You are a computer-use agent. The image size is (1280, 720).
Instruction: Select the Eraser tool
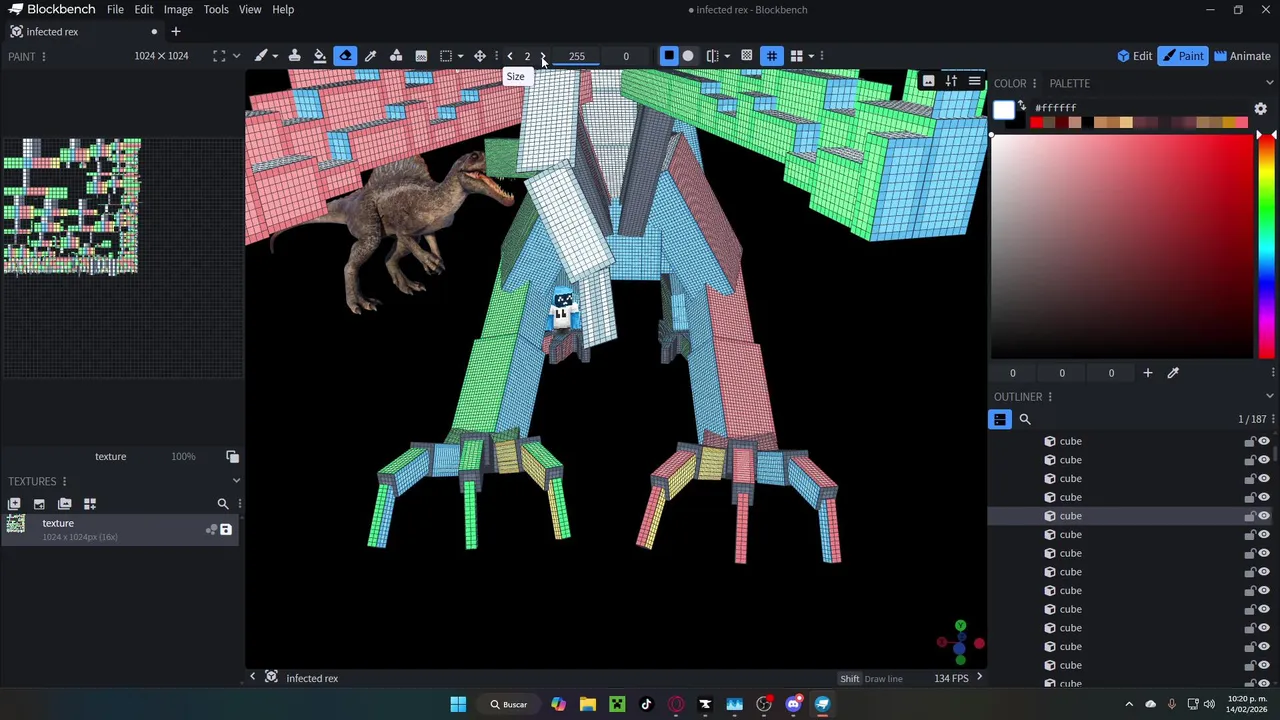[x=345, y=56]
